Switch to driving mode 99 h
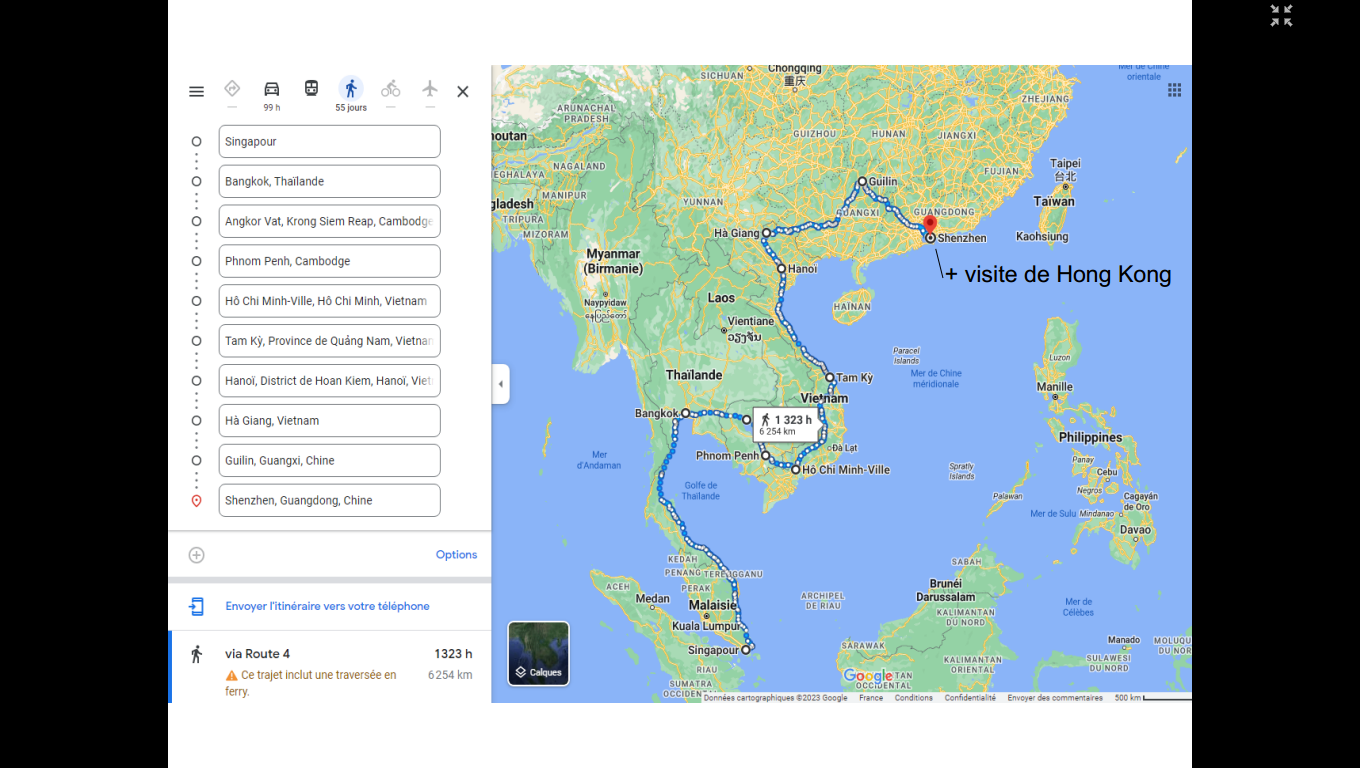The width and height of the screenshot is (1360, 768). click(x=271, y=94)
